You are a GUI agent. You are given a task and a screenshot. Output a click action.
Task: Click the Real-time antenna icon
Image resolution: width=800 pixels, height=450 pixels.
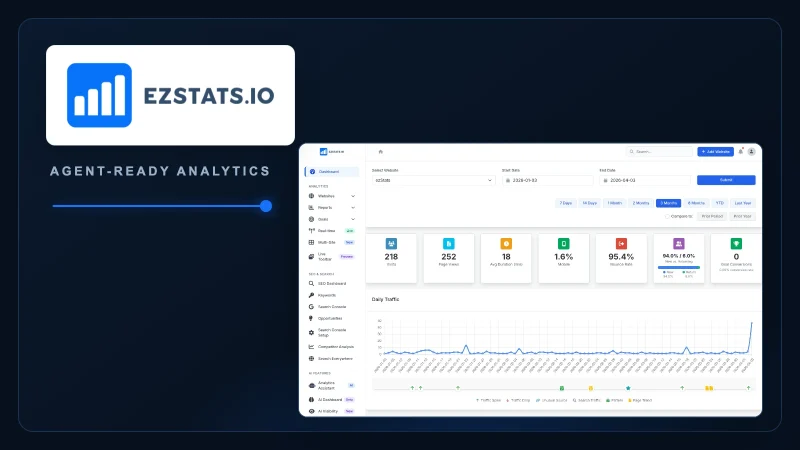(x=311, y=231)
